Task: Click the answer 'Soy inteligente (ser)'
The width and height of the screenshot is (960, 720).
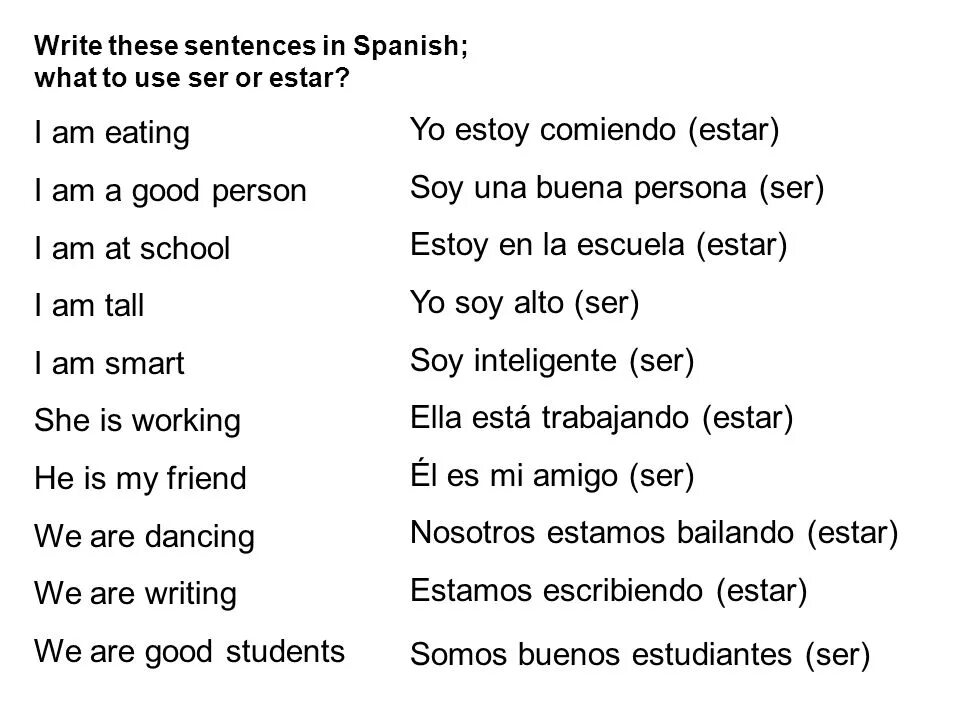Action: click(x=552, y=361)
